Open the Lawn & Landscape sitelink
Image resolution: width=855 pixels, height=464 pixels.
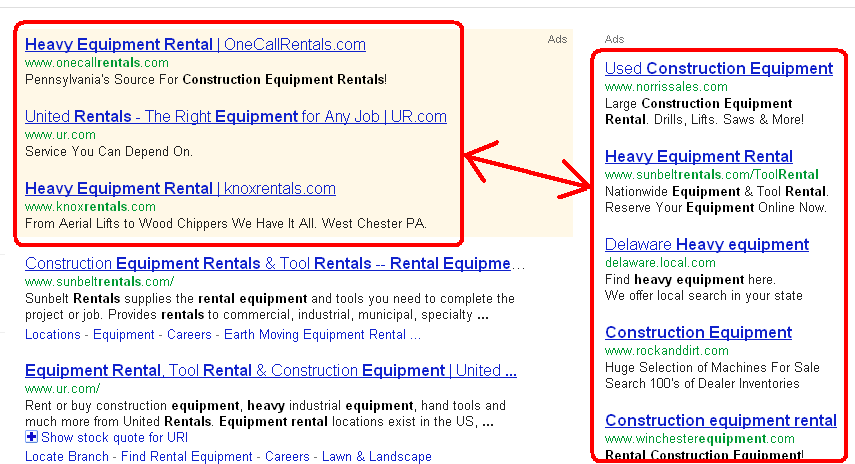pyautogui.click(x=377, y=456)
